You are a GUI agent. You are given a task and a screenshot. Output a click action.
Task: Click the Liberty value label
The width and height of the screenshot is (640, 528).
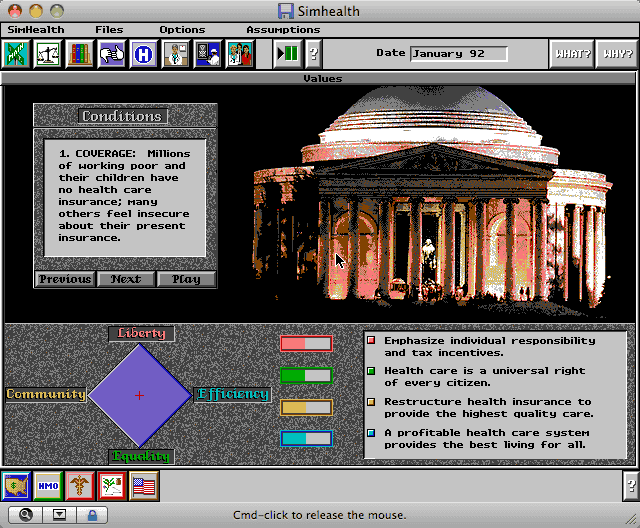[141, 333]
